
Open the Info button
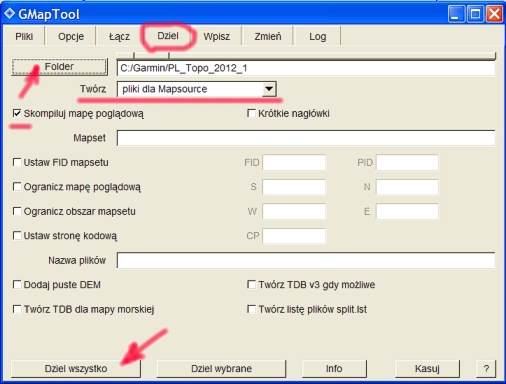[x=334, y=369]
